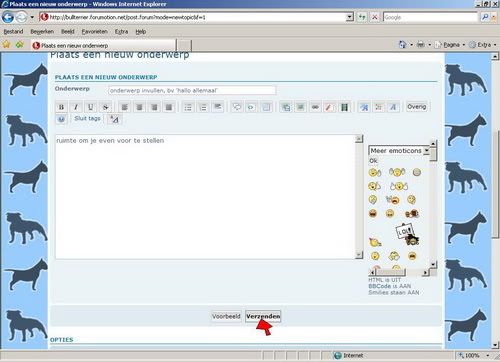Screen dimensions: 500x362
Task: Apply underline formatting button
Action: point(90,107)
